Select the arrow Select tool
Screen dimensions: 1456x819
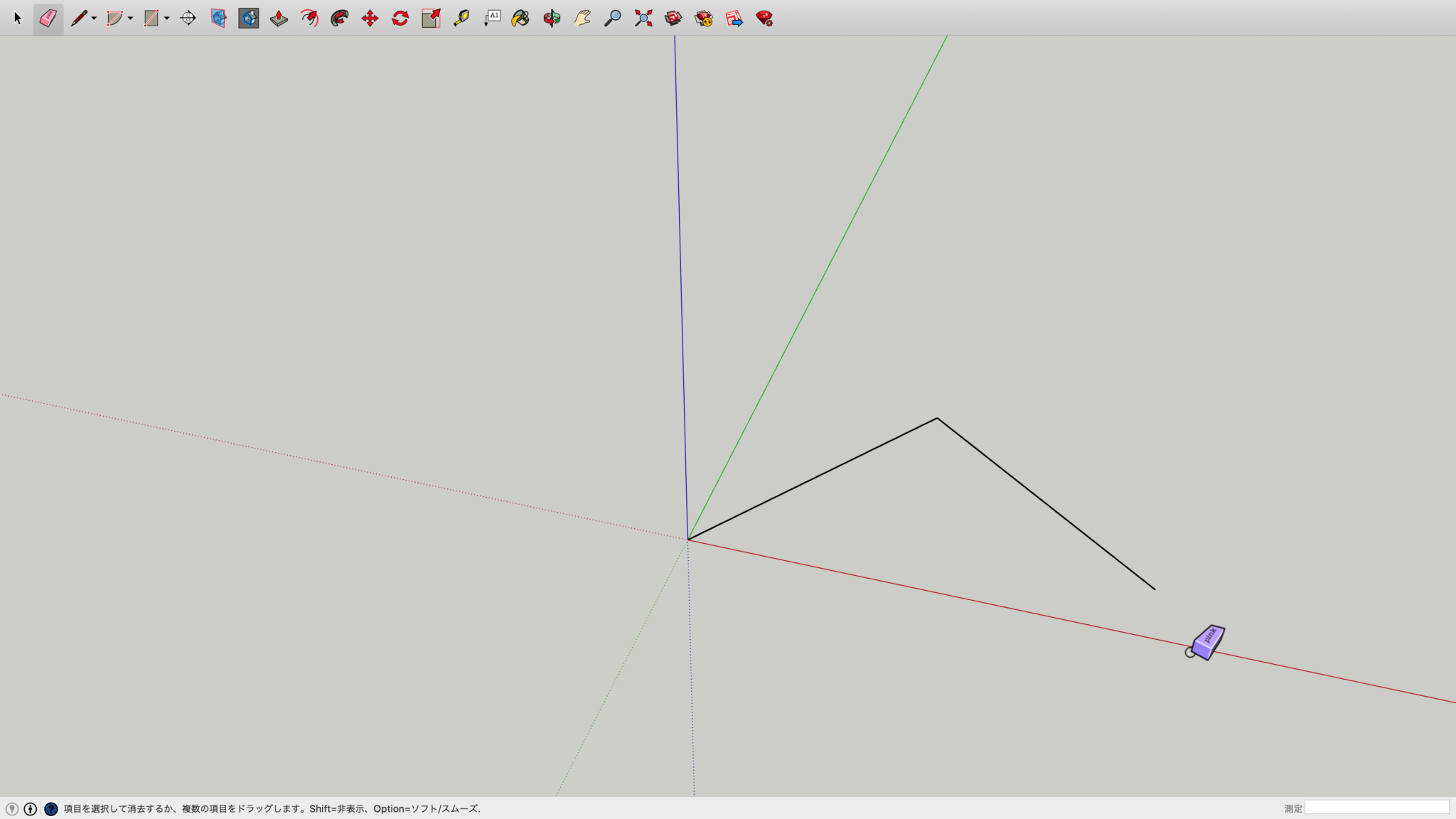click(x=18, y=18)
